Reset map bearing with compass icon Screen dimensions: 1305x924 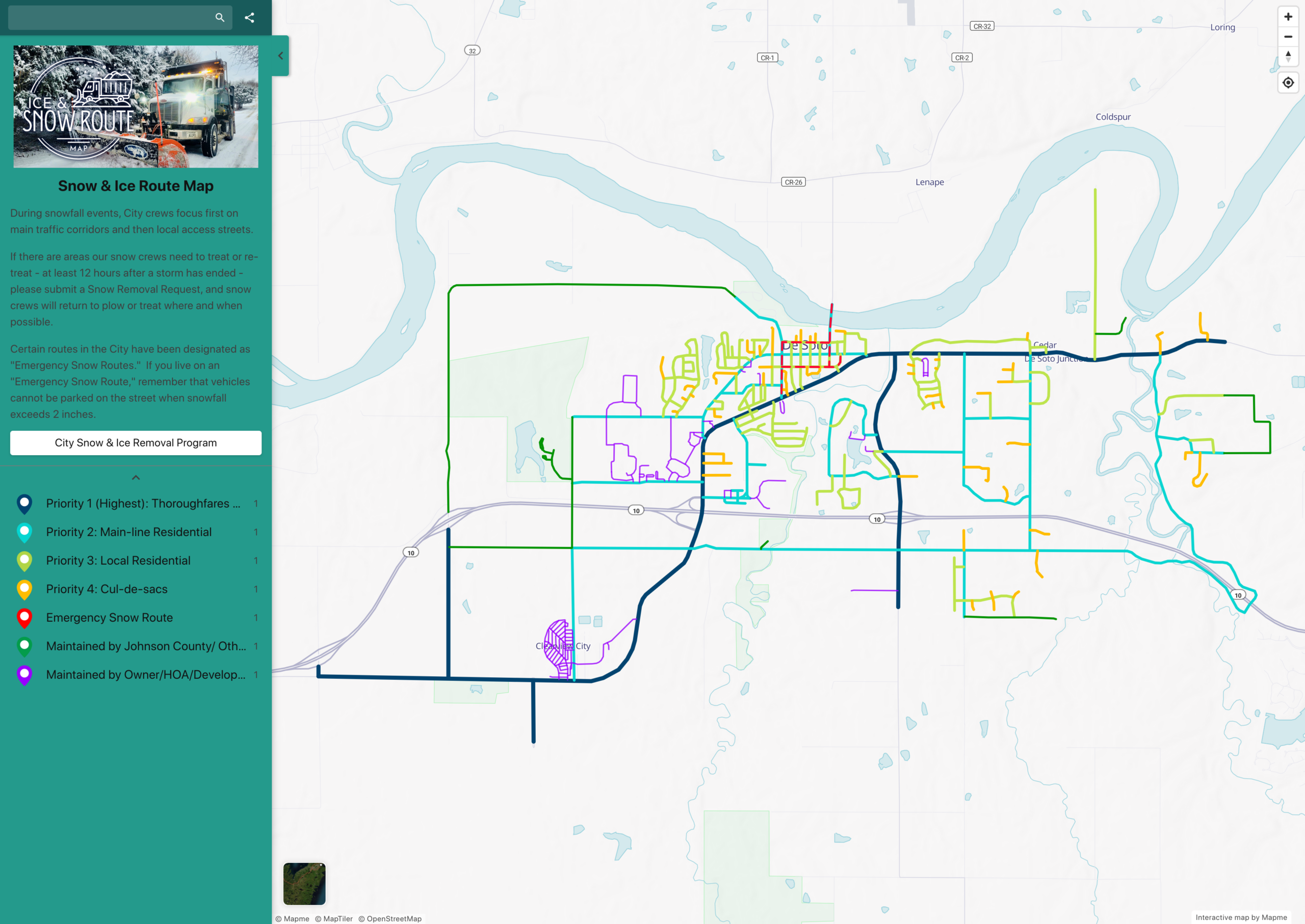click(x=1288, y=57)
